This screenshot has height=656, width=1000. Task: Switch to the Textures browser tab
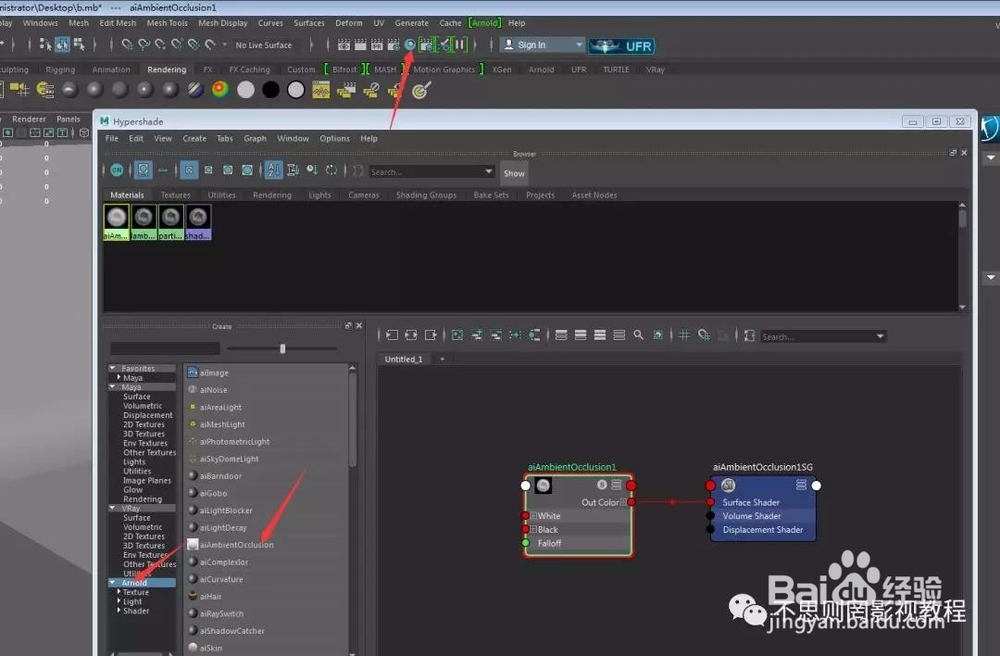175,195
